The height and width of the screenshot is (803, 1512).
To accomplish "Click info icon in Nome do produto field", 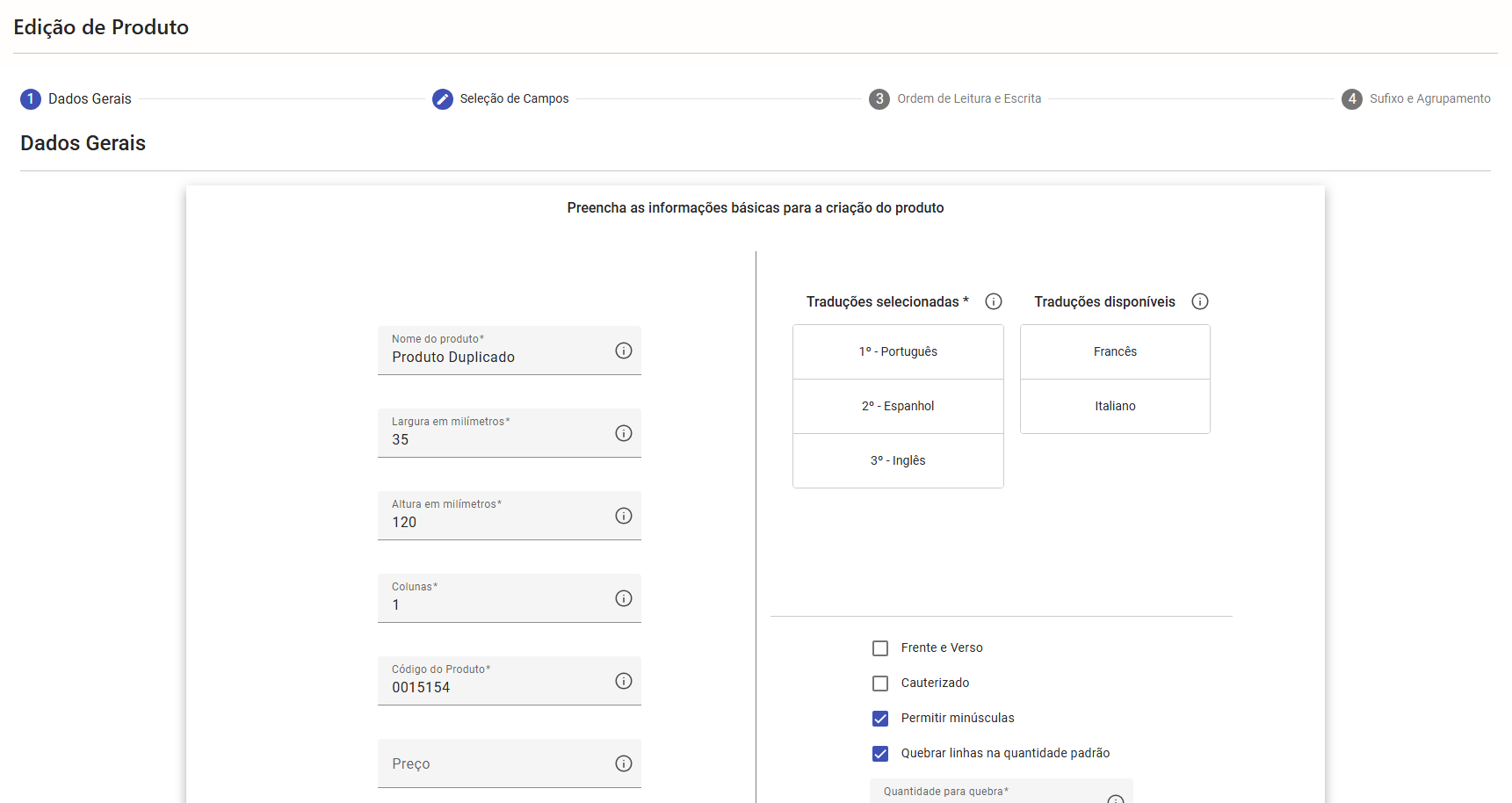I will tap(623, 351).
